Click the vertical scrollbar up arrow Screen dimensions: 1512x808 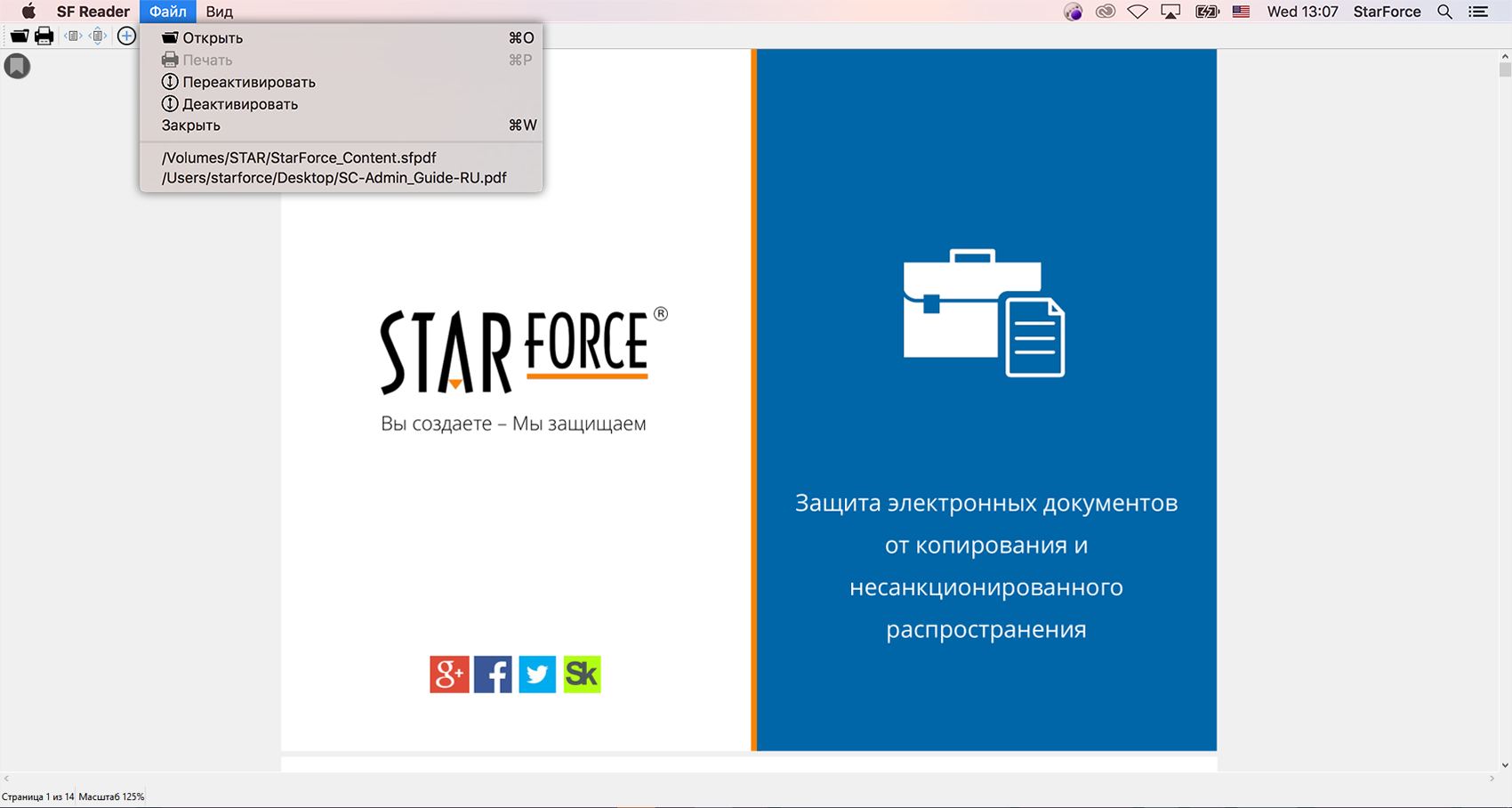(x=1505, y=56)
